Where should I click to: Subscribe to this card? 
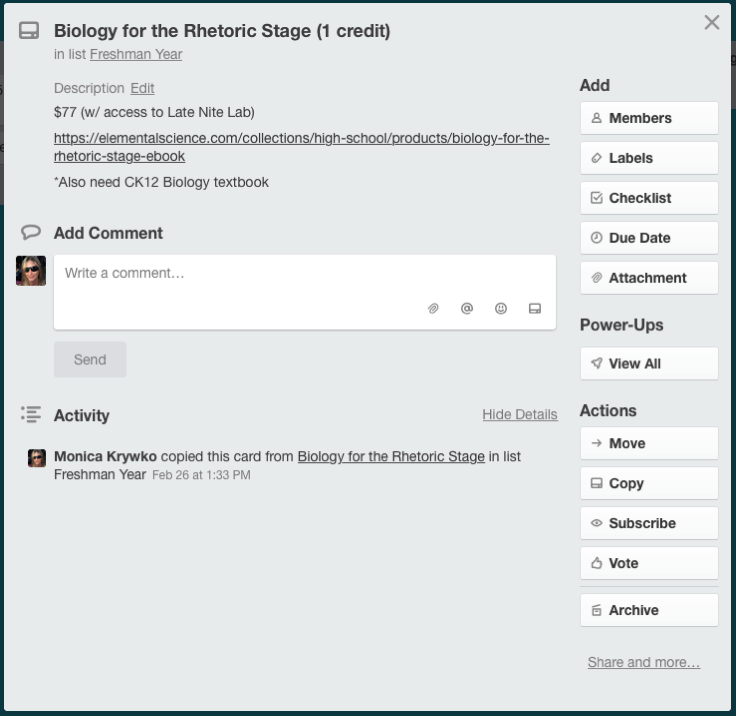(x=649, y=523)
